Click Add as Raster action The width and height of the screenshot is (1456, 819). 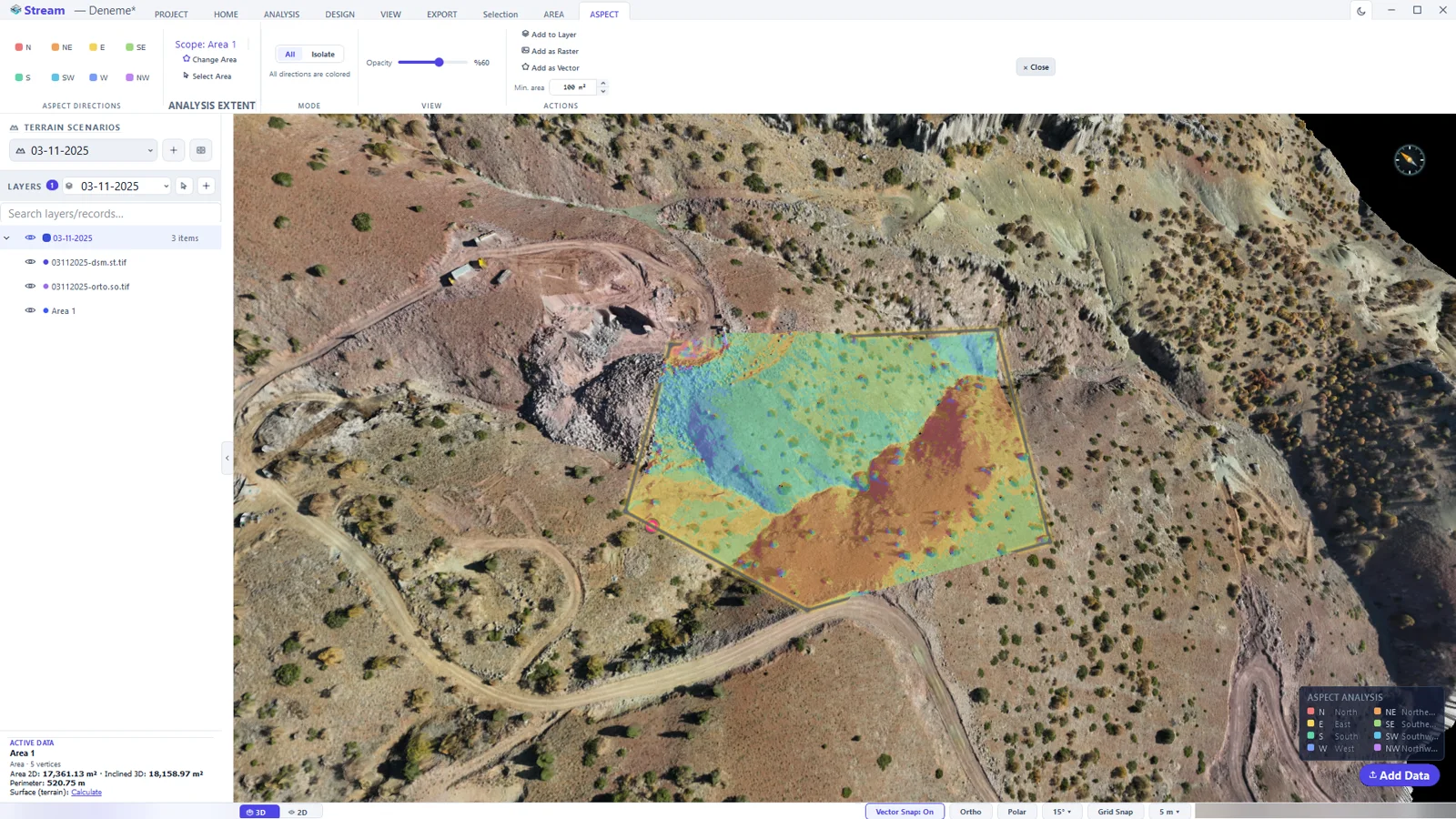(550, 51)
